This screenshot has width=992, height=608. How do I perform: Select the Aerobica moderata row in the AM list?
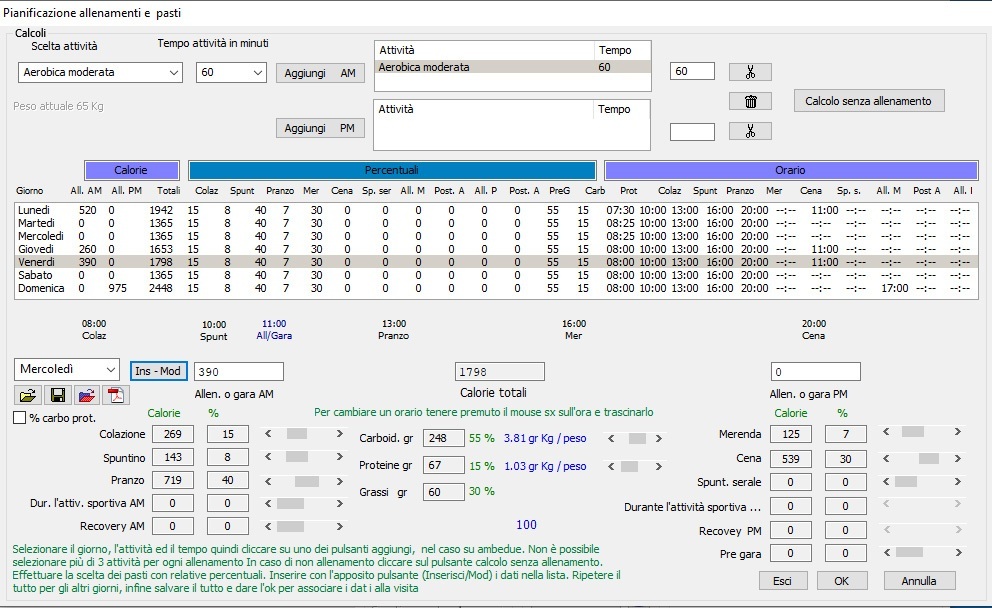(513, 67)
